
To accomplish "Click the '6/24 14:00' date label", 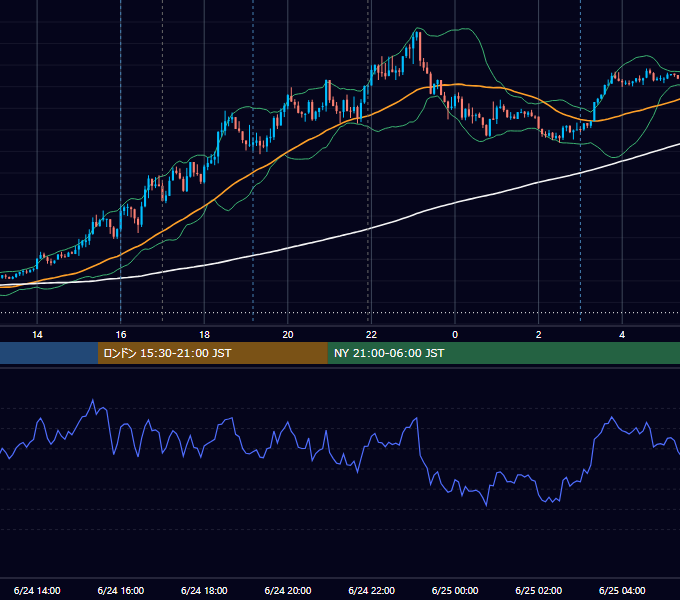I will coord(37,590).
